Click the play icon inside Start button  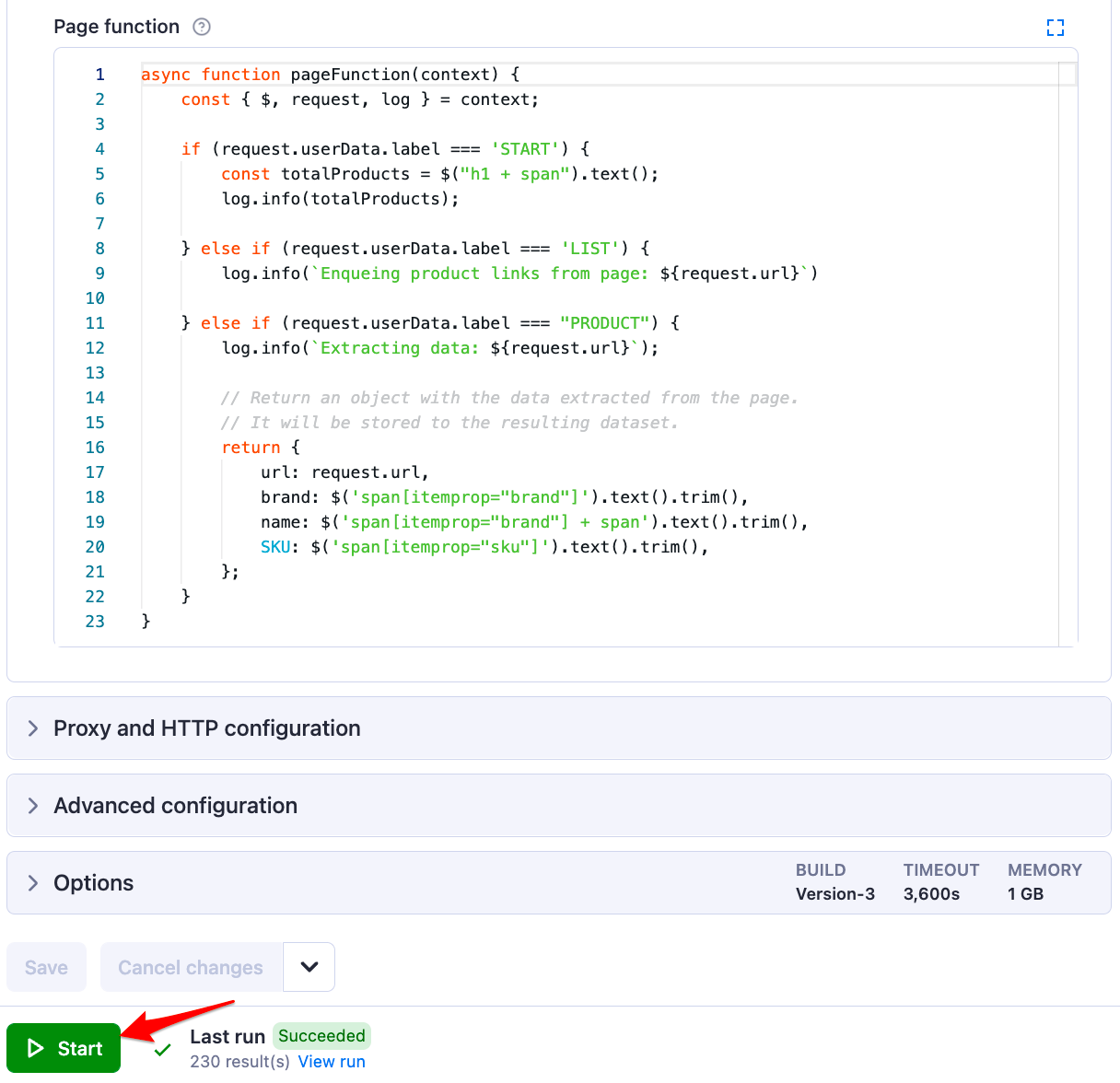(37, 1048)
